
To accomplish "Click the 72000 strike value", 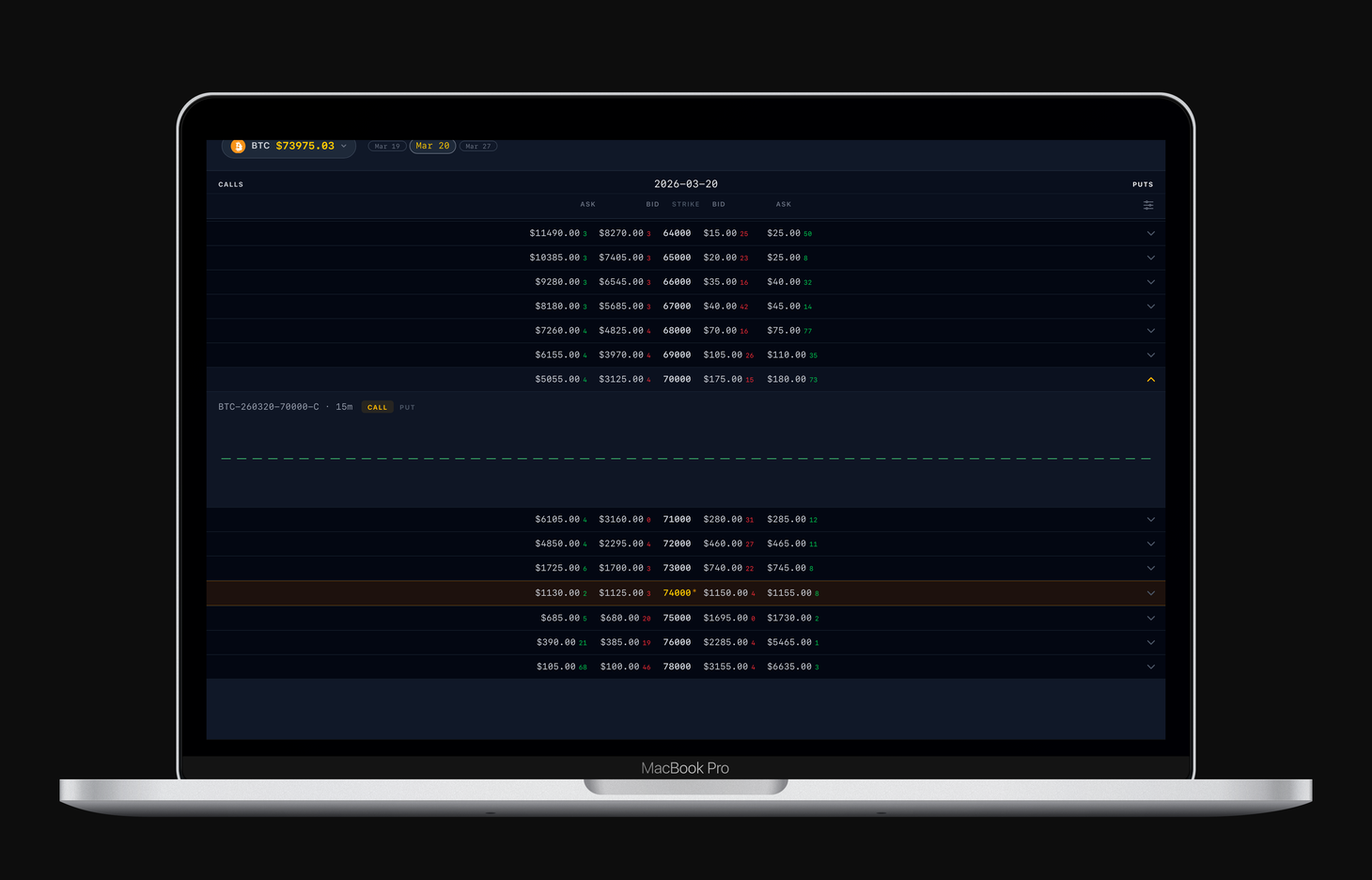I will tap(677, 544).
